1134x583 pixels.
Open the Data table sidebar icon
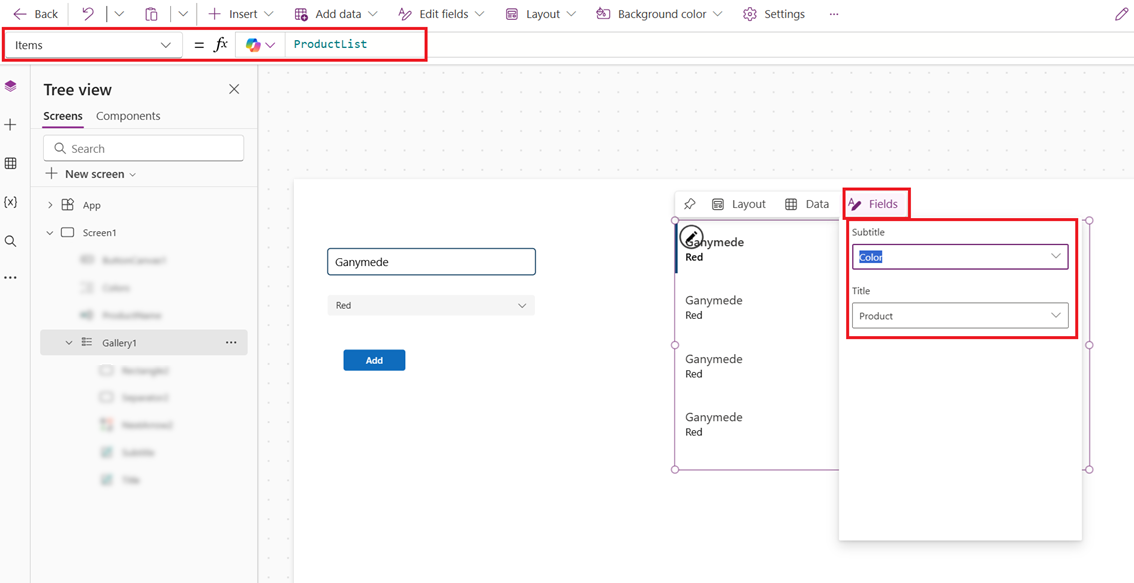coord(10,163)
